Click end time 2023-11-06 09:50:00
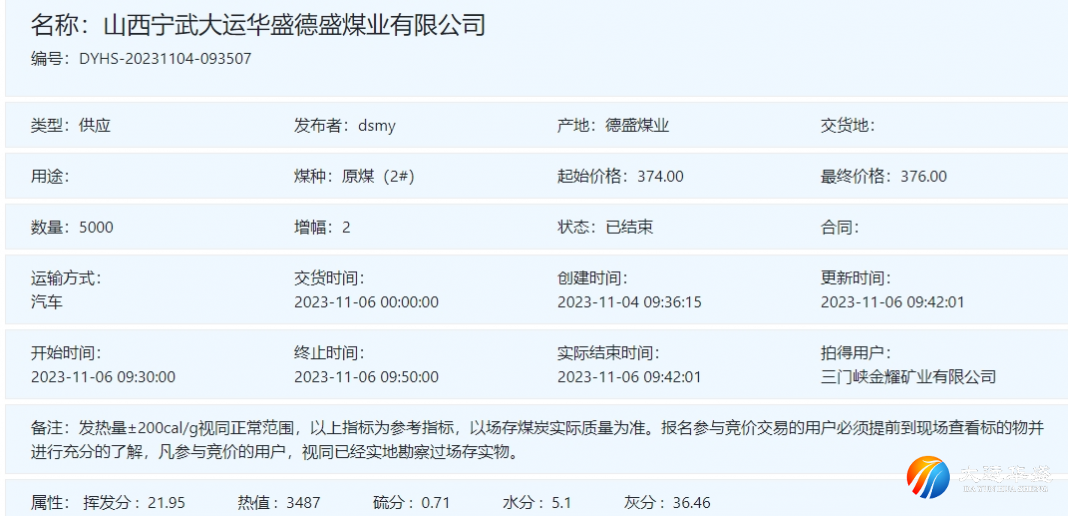This screenshot has height=516, width=1068. 366,377
